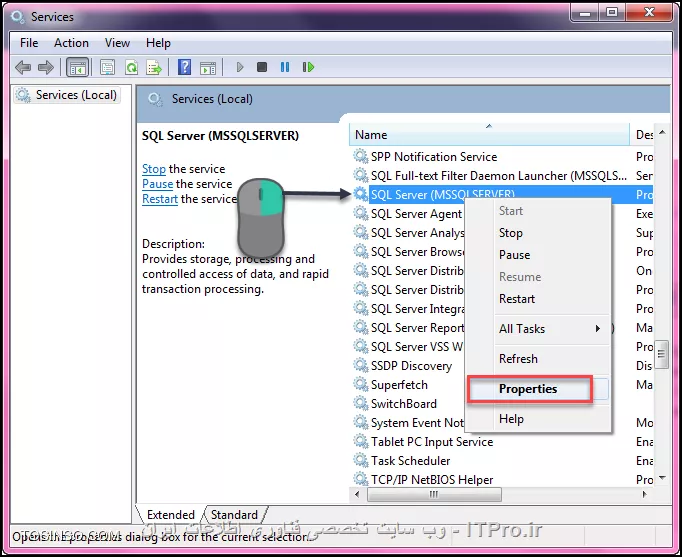Click the Refresh toolbar icon
The width and height of the screenshot is (682, 557).
point(131,67)
